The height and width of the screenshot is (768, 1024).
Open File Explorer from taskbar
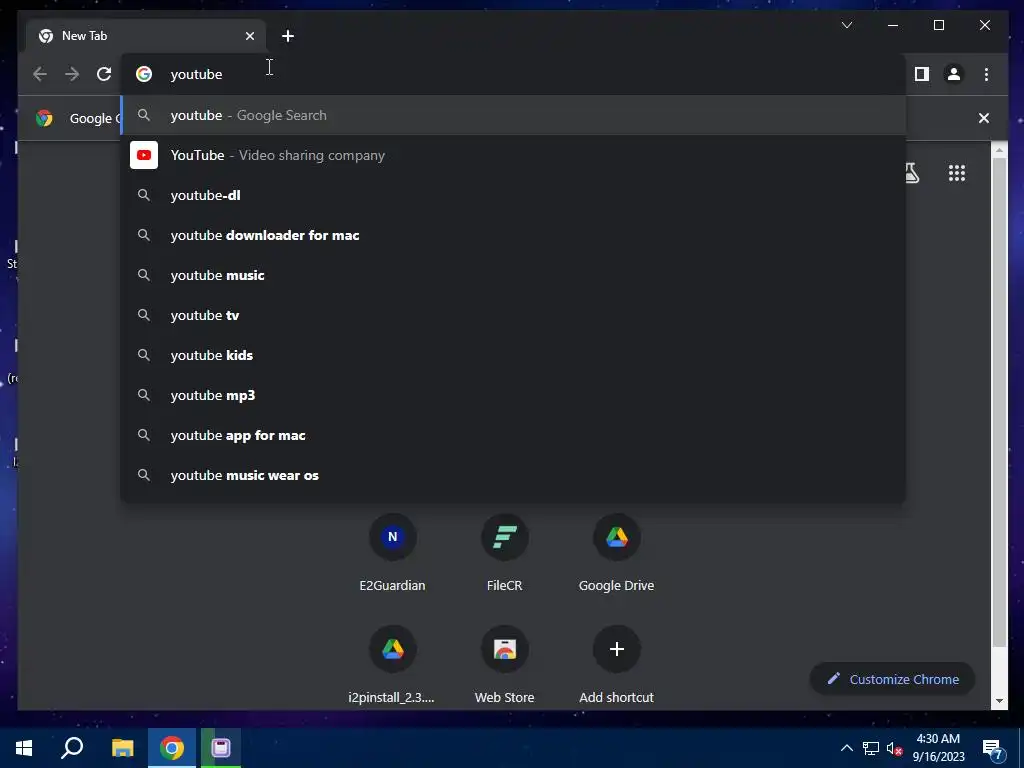click(122, 748)
